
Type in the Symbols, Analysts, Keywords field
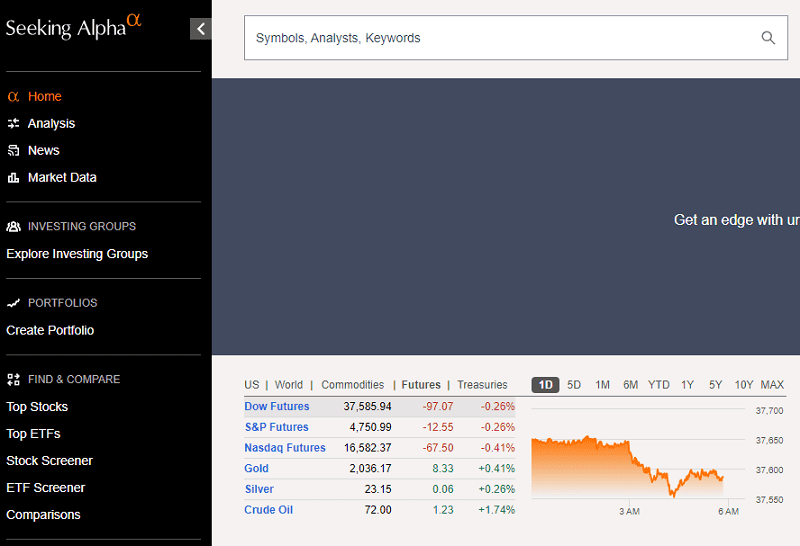[x=500, y=38]
